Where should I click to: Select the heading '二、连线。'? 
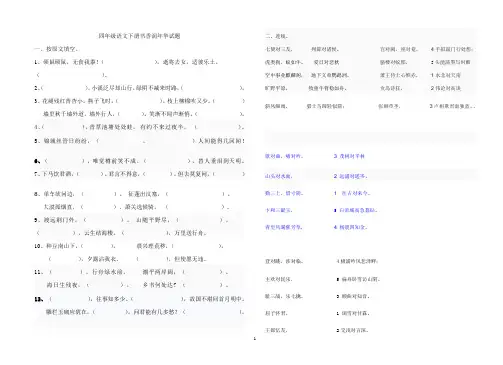(x=277, y=36)
